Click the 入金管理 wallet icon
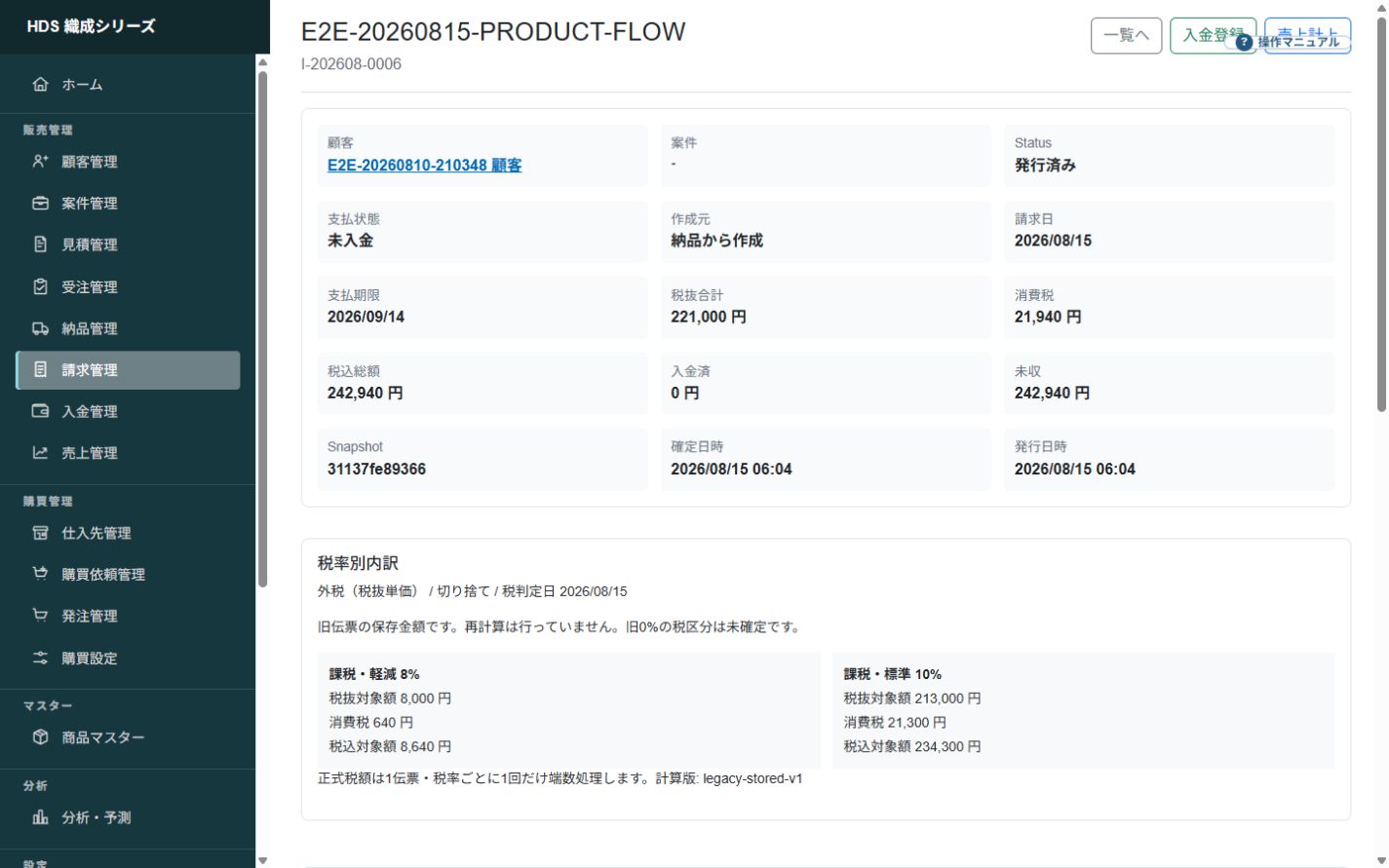 pyautogui.click(x=40, y=411)
